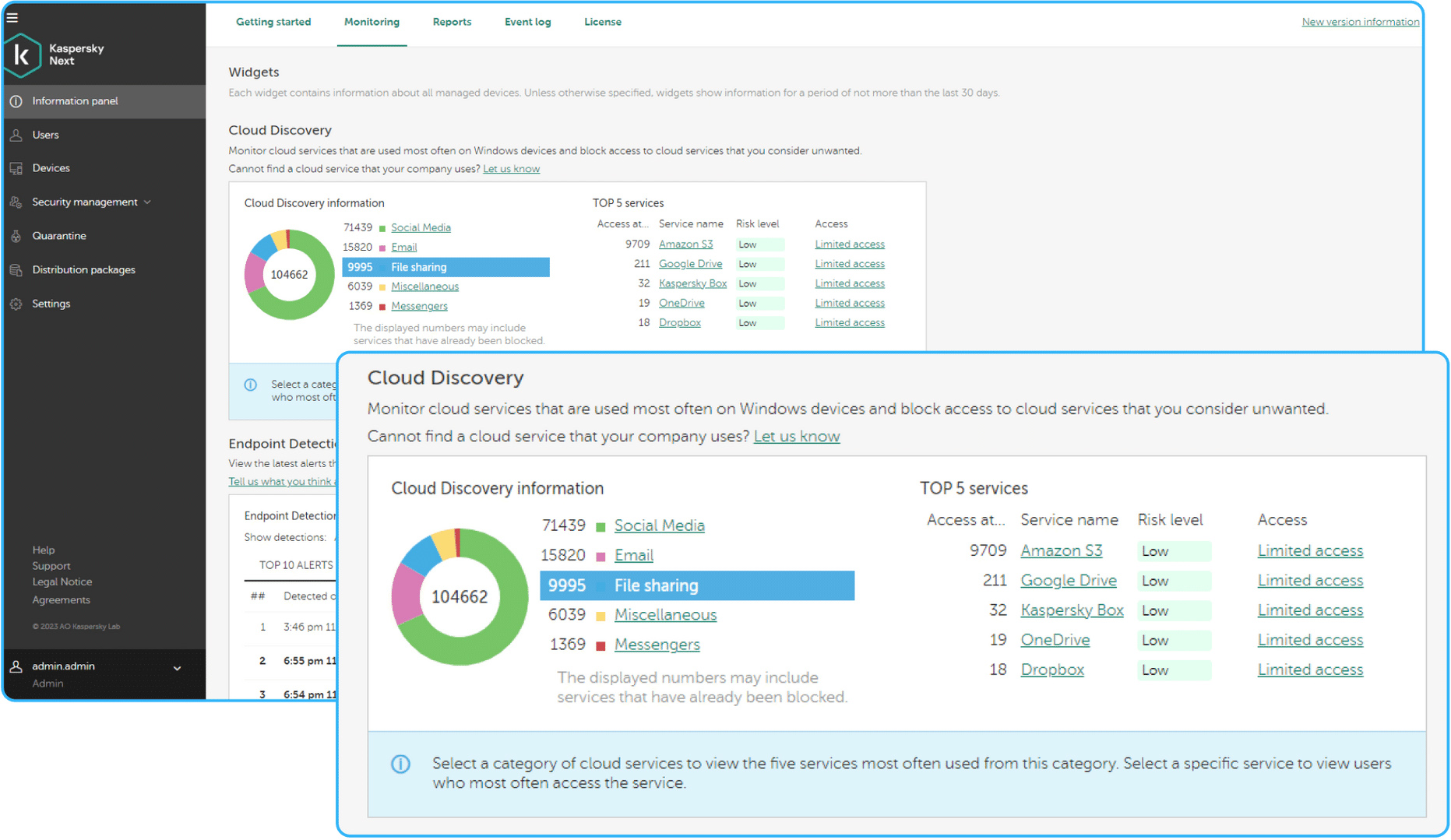The width and height of the screenshot is (1451, 840).
Task: Click the Cloud Discovery donut chart
Action: pyautogui.click(x=460, y=596)
